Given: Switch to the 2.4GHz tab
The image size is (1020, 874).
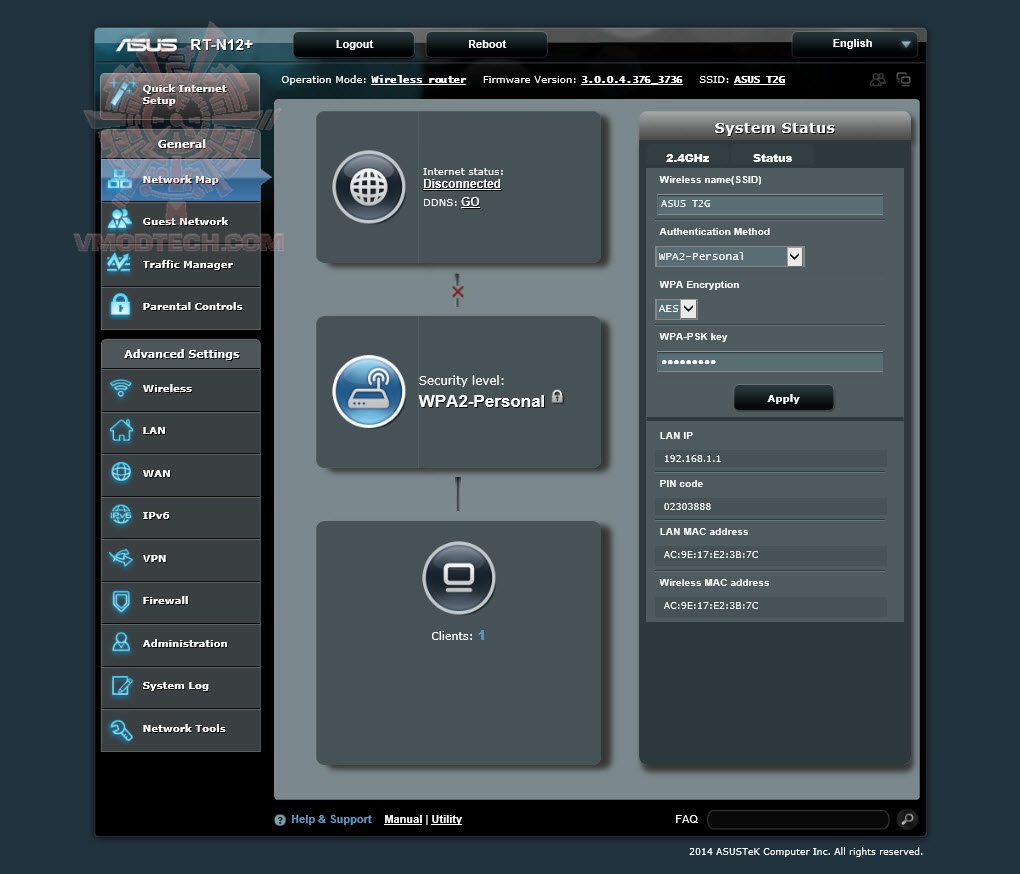Looking at the screenshot, I should (x=687, y=158).
